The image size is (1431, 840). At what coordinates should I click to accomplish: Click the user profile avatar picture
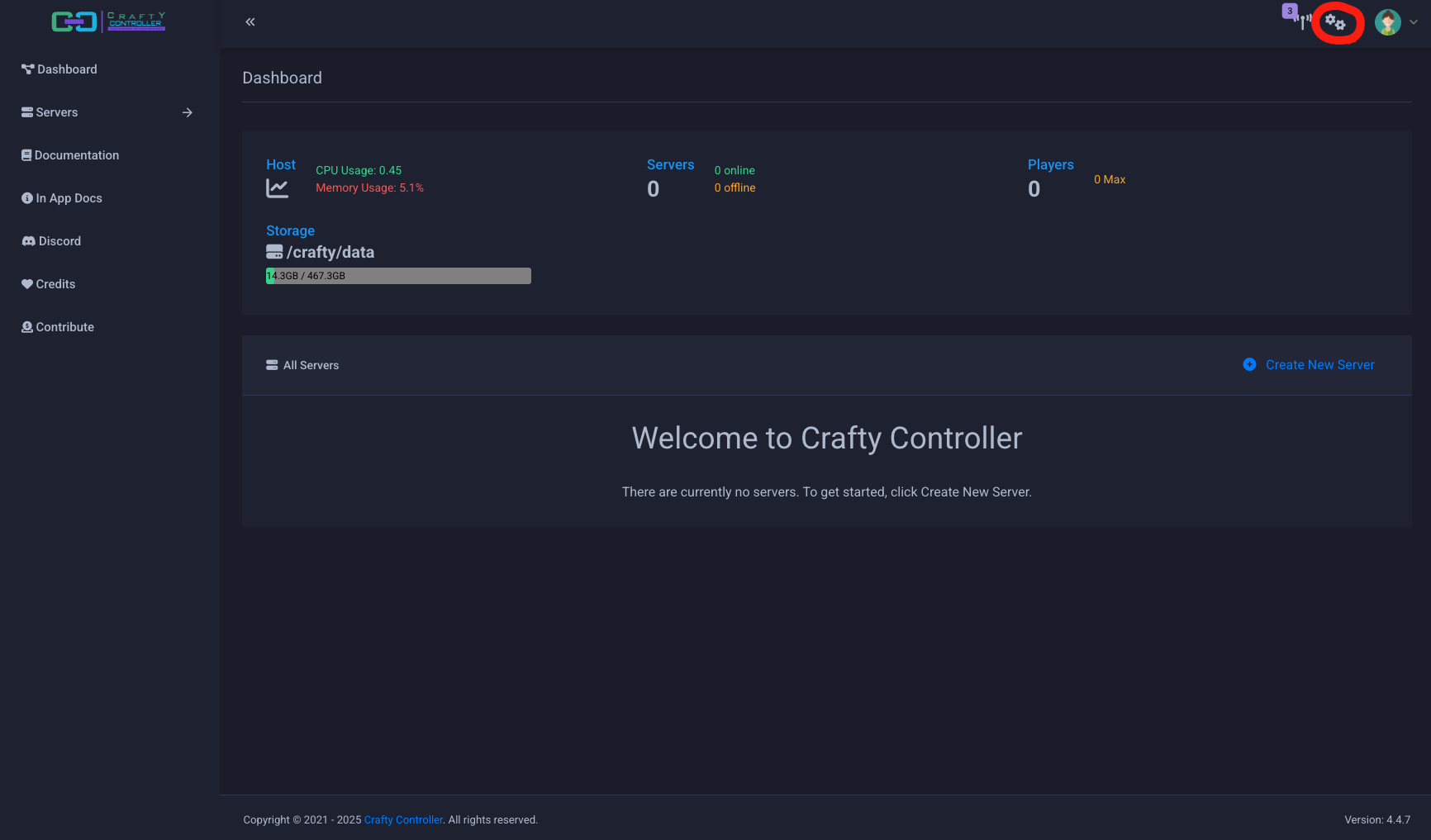pyautogui.click(x=1387, y=22)
